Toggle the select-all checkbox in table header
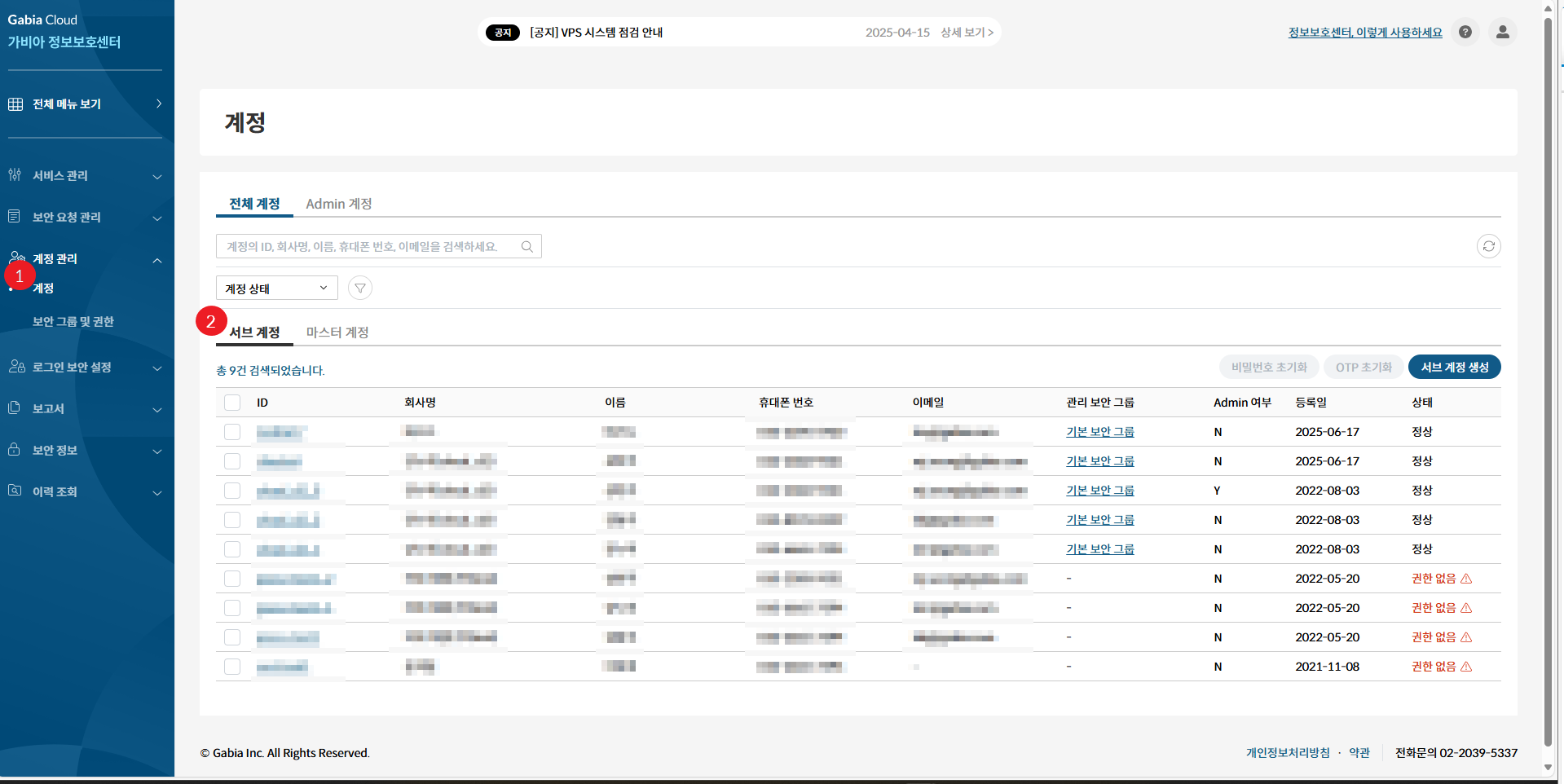 (x=232, y=403)
